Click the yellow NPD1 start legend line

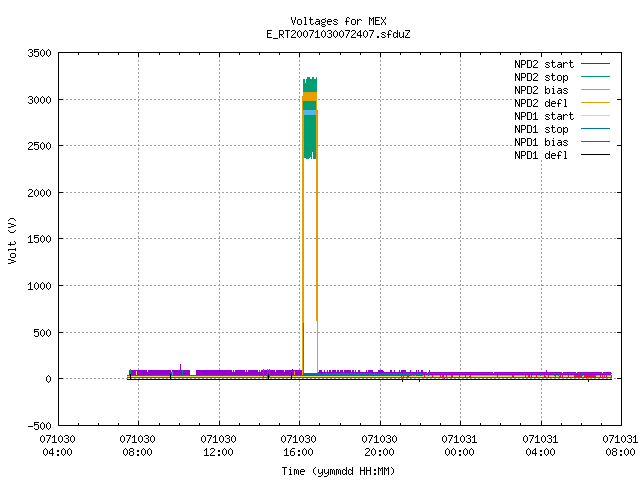(x=595, y=116)
